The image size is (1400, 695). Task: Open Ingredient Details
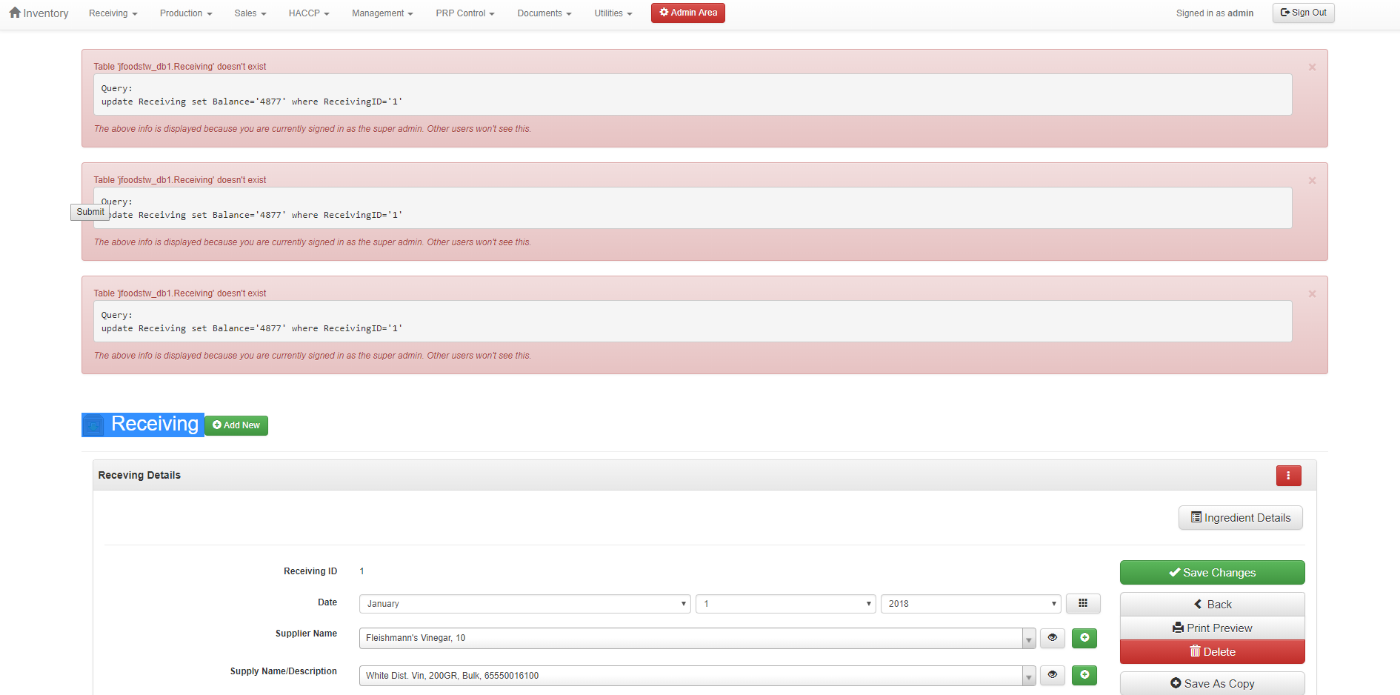click(x=1241, y=518)
